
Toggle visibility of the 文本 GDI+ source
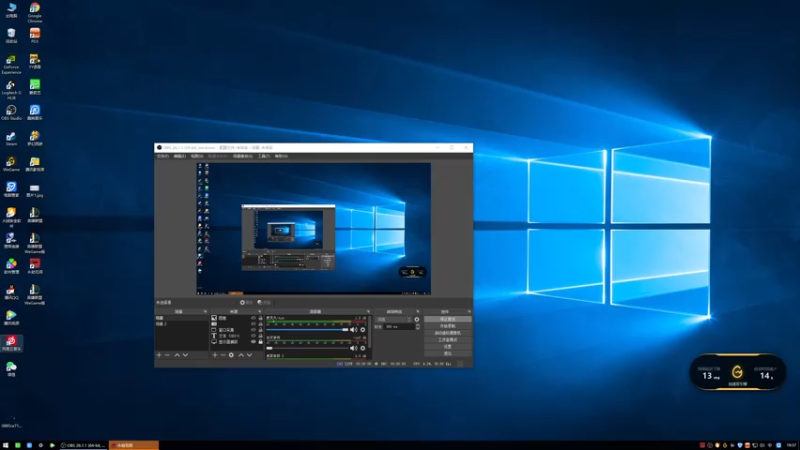[253, 336]
